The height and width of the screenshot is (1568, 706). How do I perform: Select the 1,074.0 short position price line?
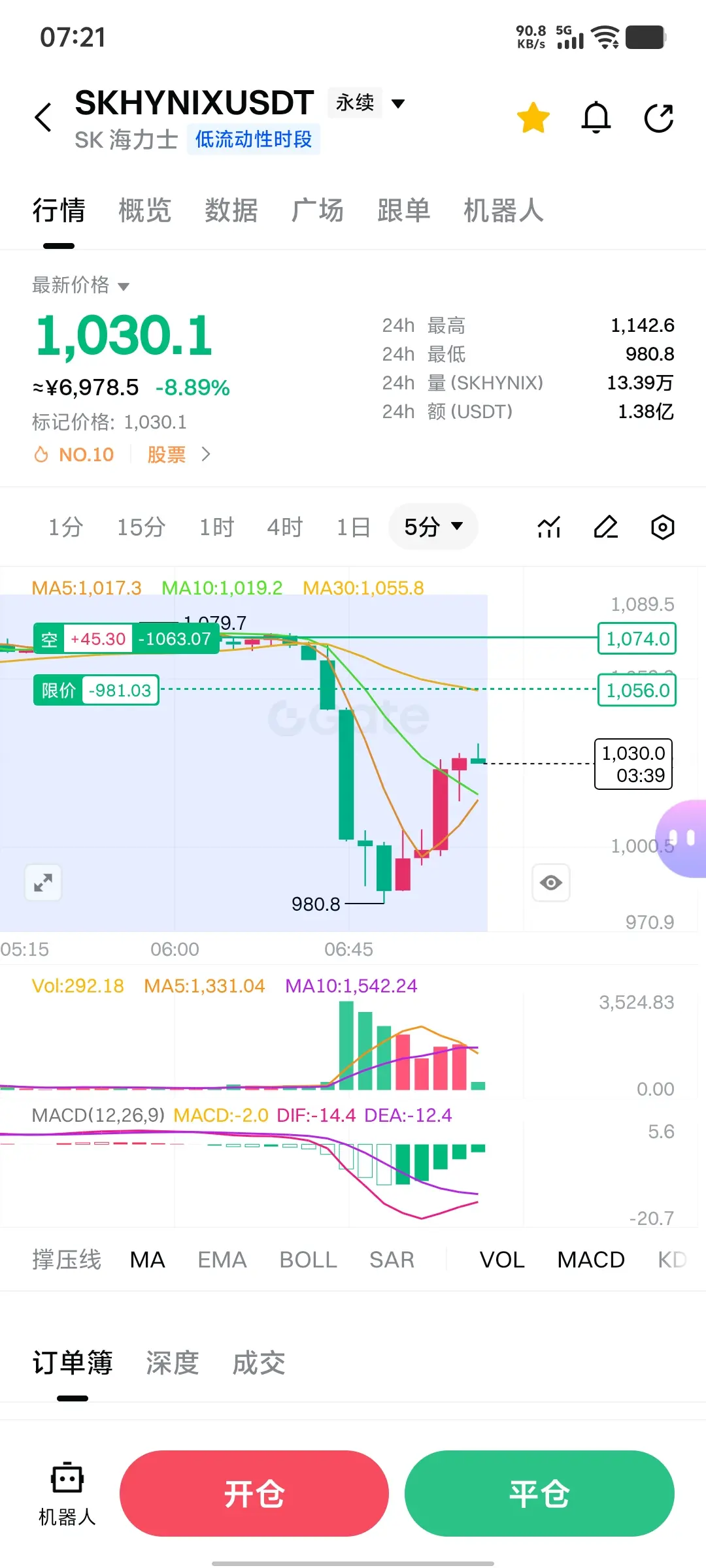(637, 638)
